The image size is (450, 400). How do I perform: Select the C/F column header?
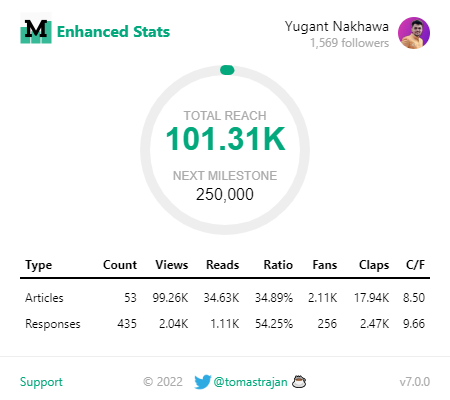[x=415, y=265]
